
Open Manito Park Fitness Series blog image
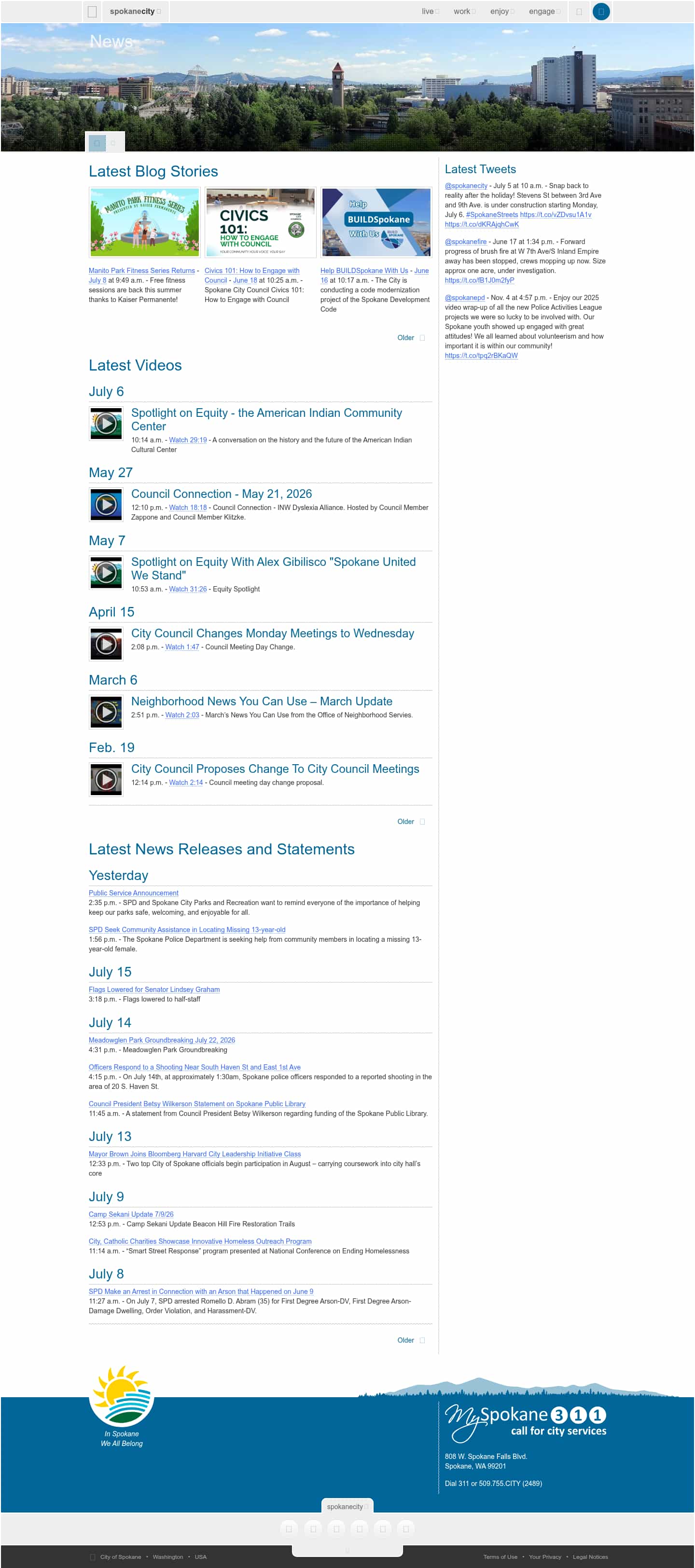[x=144, y=222]
